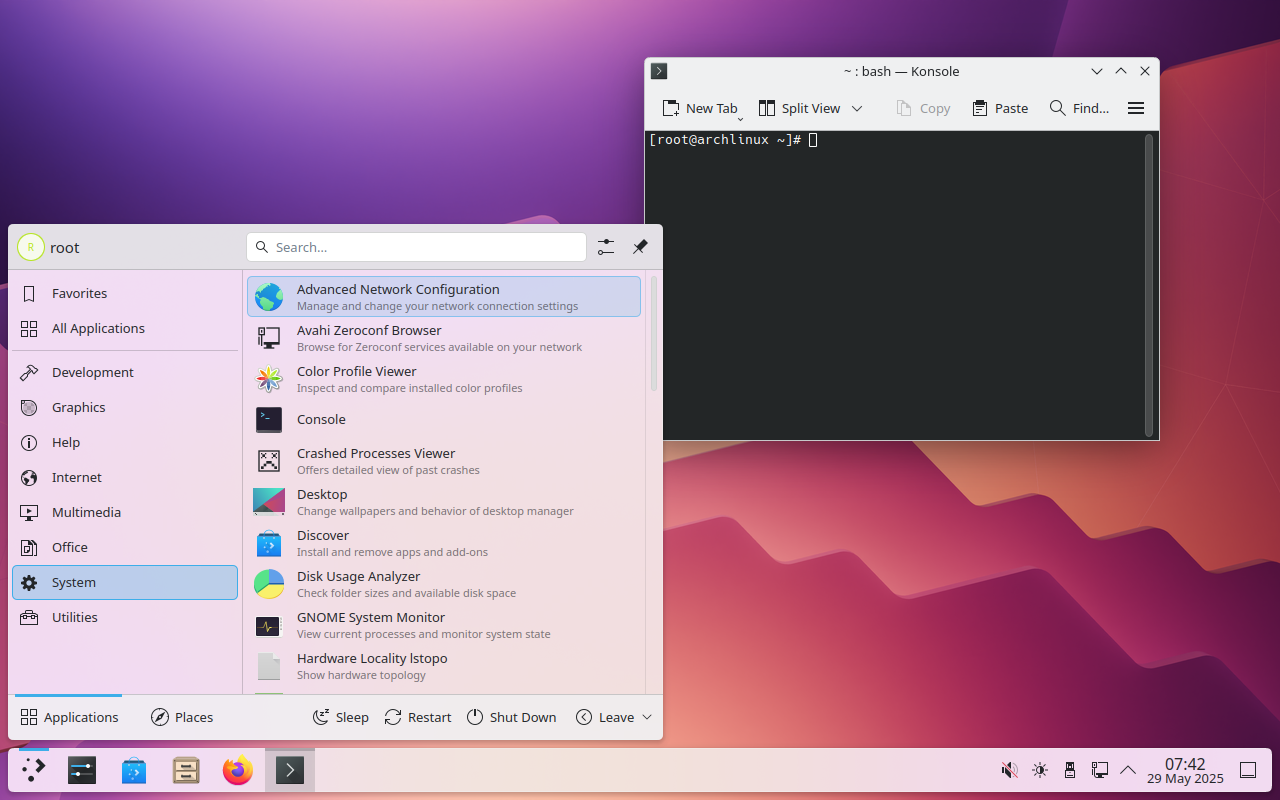Expand hidden system tray icons

(1128, 770)
